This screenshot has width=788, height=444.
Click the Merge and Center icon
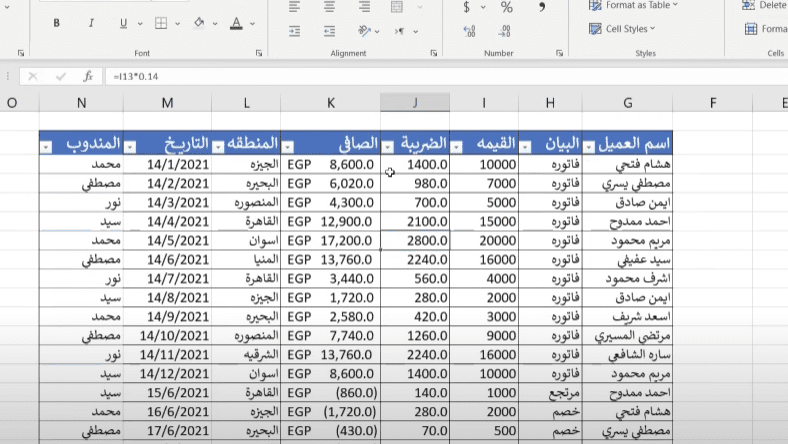point(397,7)
